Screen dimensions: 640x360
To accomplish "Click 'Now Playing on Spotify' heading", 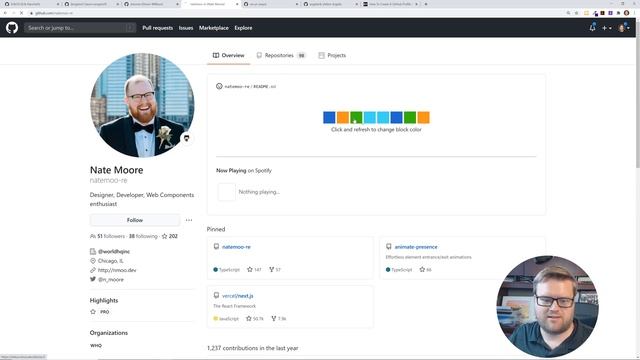I will click(x=244, y=171).
